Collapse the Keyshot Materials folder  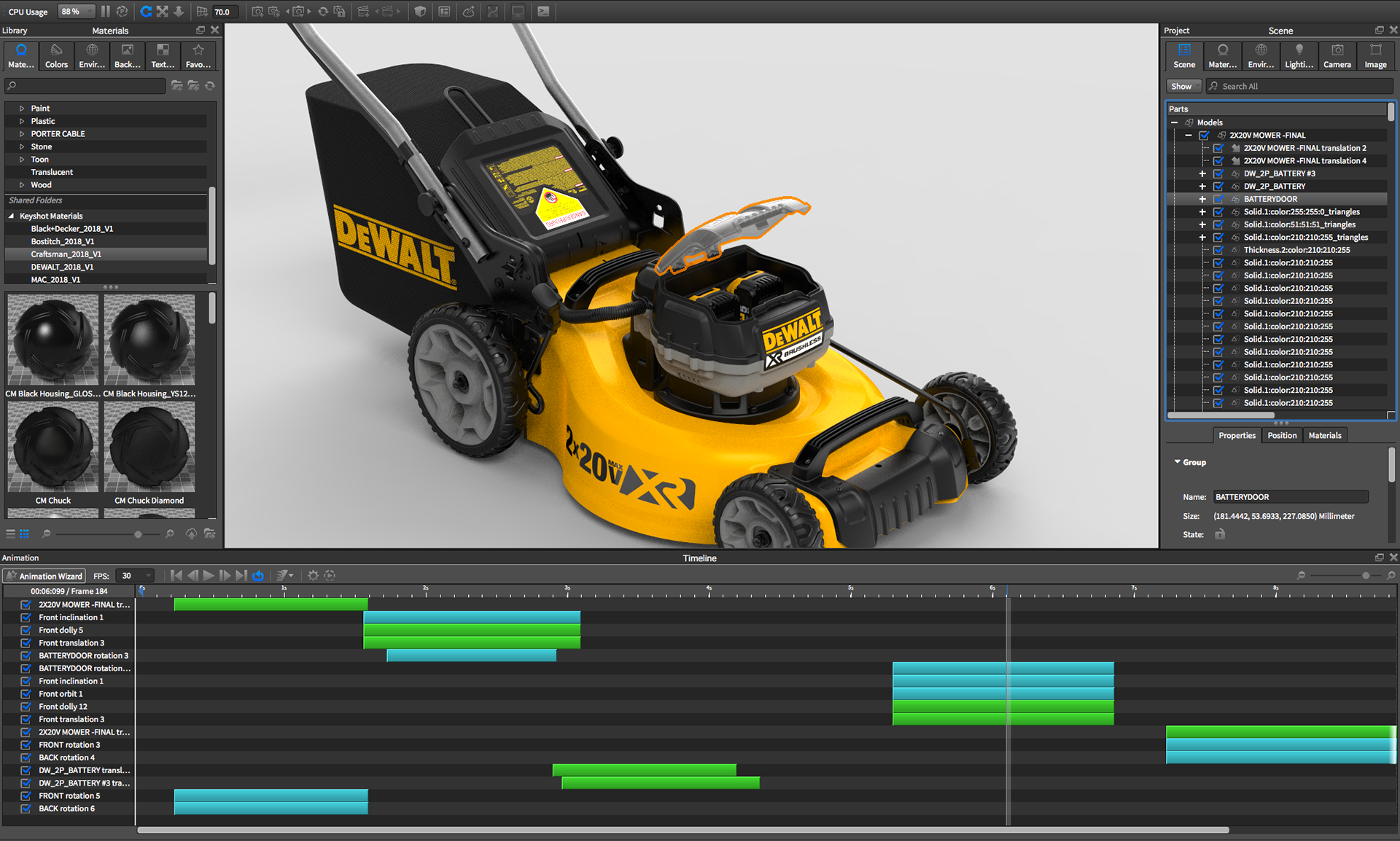pyautogui.click(x=11, y=216)
